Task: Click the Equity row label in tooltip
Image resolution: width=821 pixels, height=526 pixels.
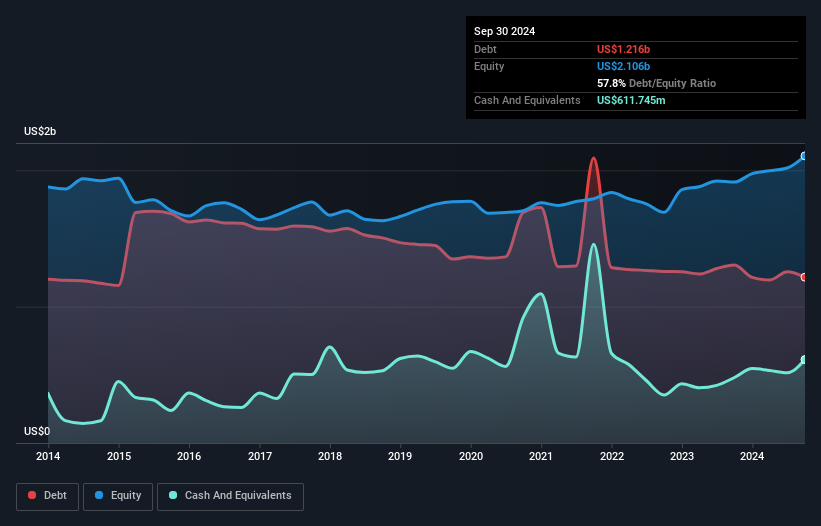Action: [x=489, y=66]
